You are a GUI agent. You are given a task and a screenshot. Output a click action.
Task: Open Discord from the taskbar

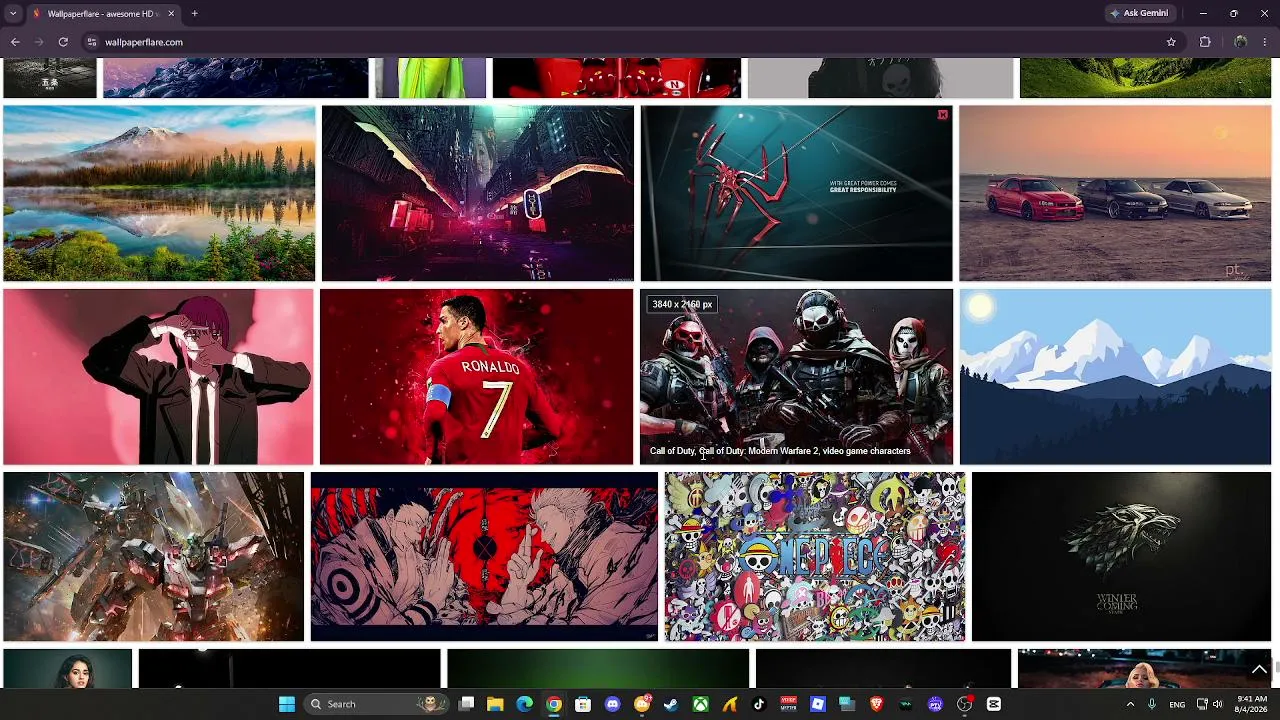pos(612,704)
